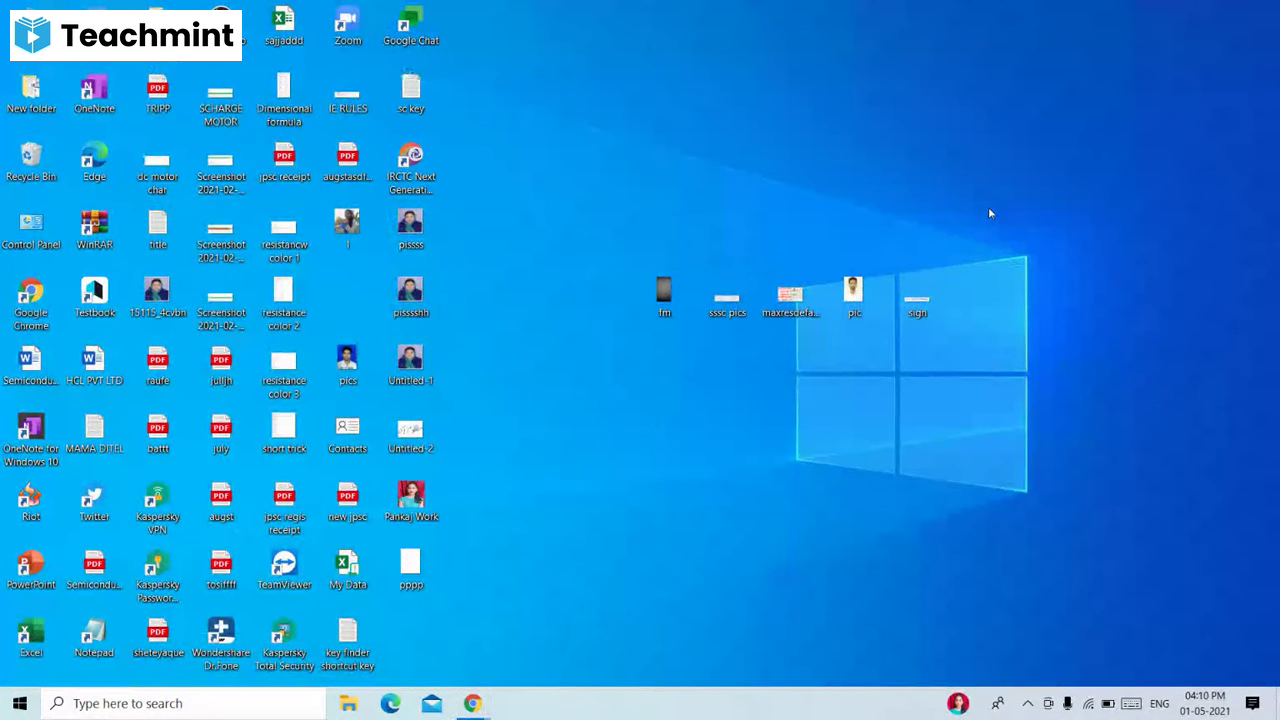Select the maxresdefa... image file
1280x720 pixels.
coord(790,300)
